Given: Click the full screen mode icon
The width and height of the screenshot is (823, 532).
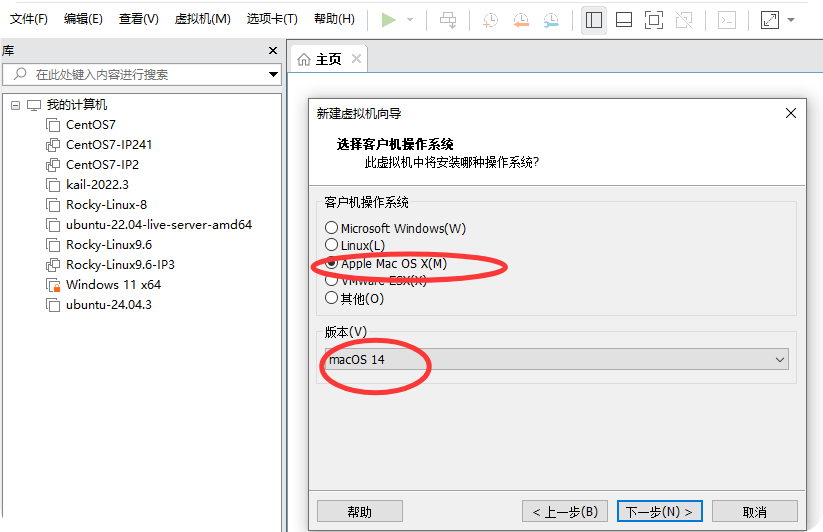Looking at the screenshot, I should click(x=653, y=20).
